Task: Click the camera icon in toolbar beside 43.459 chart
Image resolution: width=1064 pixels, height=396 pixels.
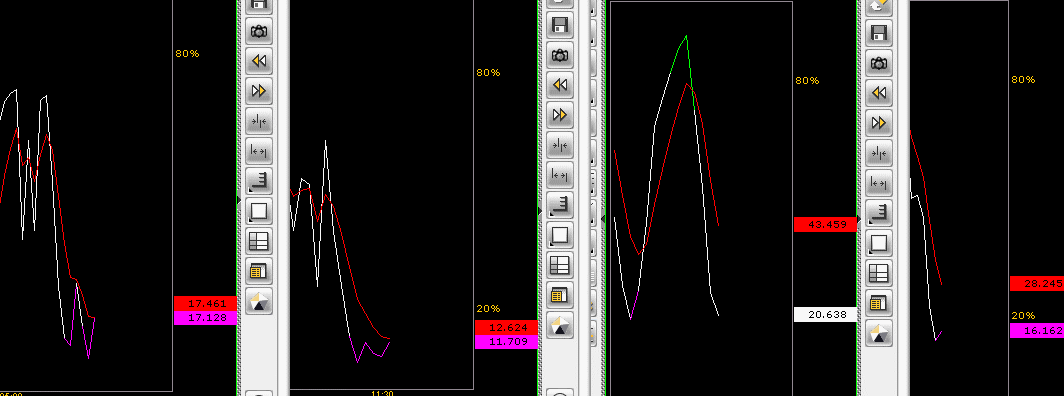Action: click(878, 63)
